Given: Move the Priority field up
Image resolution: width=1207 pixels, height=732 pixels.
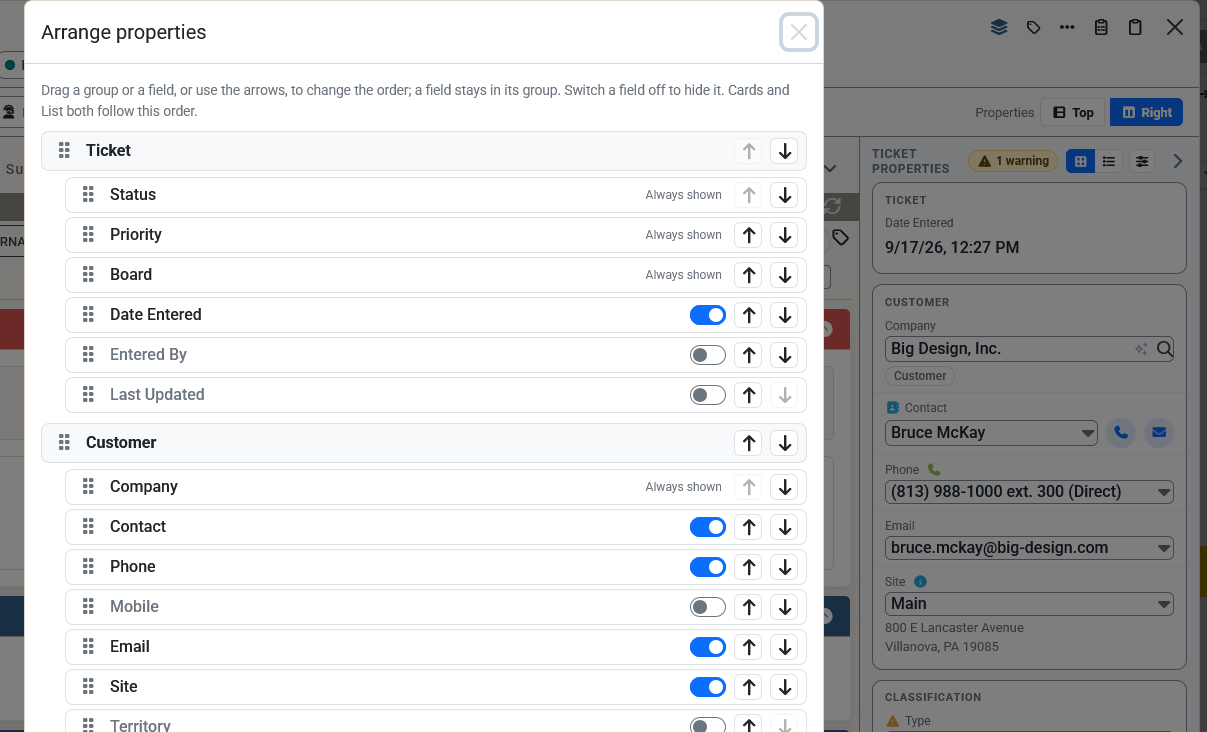Looking at the screenshot, I should pyautogui.click(x=748, y=235).
